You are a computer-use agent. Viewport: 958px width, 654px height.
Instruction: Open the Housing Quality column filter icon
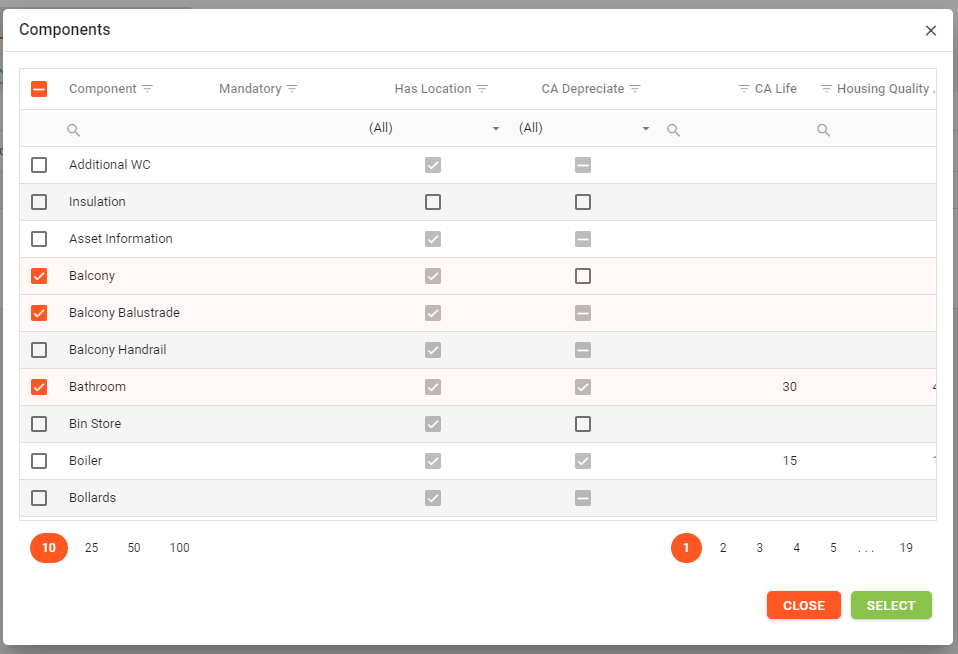pyautogui.click(x=826, y=89)
